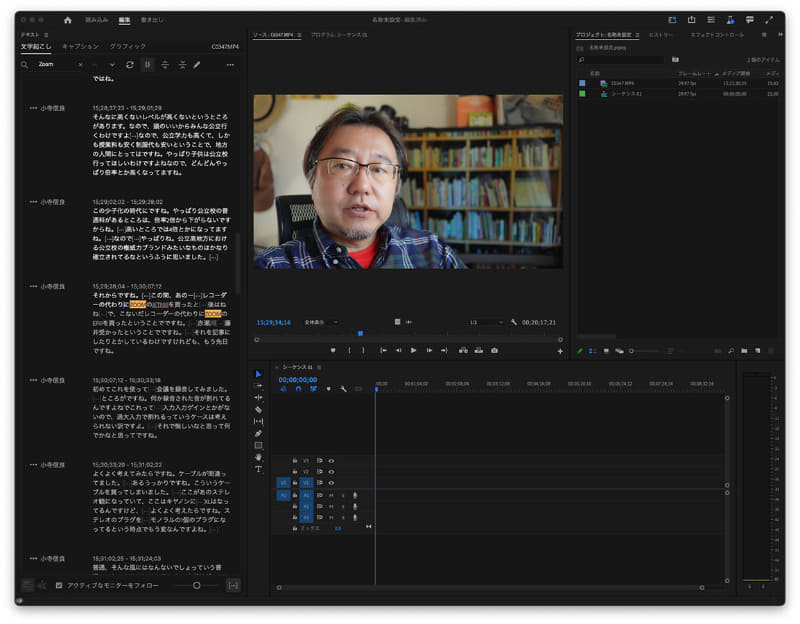The image size is (800, 624).
Task: Click the Export Frame camera icon
Action: [494, 350]
